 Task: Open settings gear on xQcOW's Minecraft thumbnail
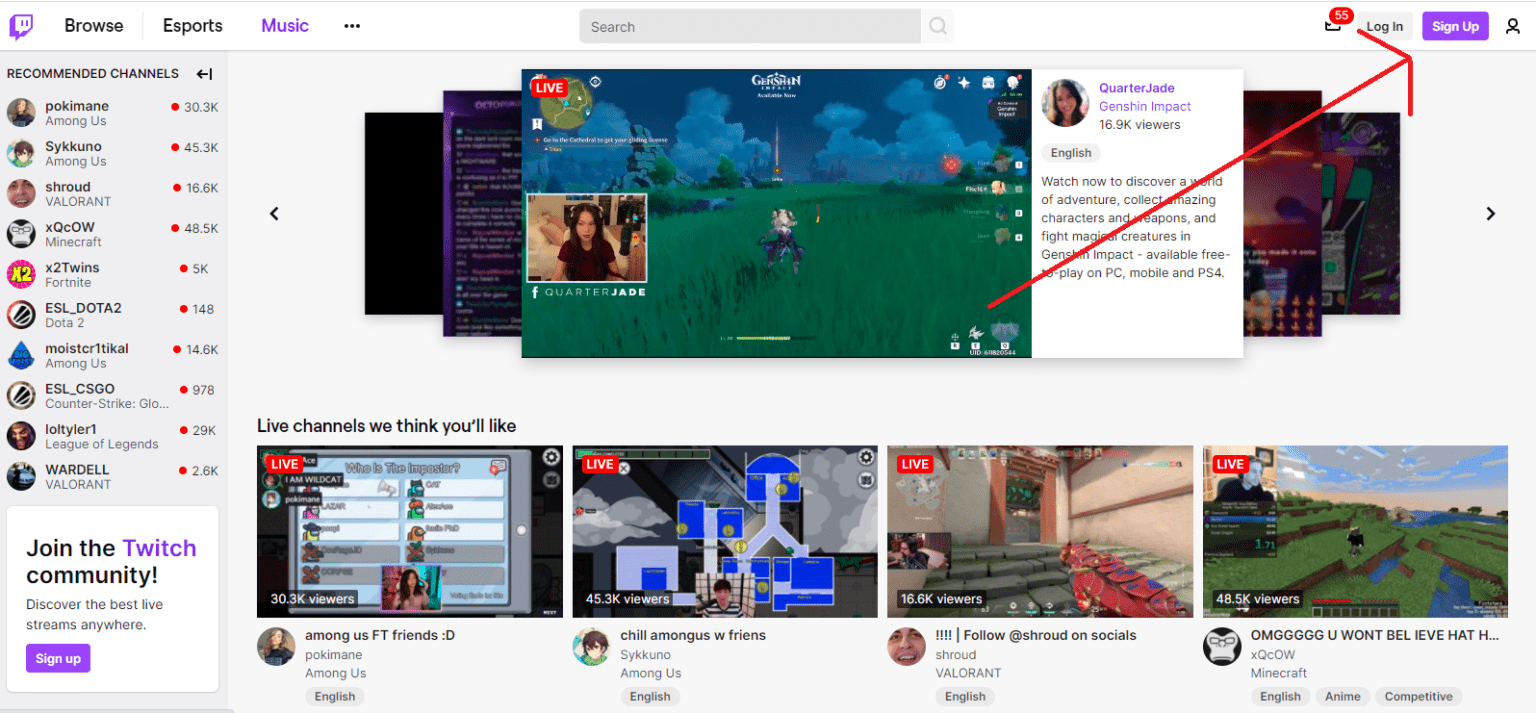click(x=1495, y=457)
